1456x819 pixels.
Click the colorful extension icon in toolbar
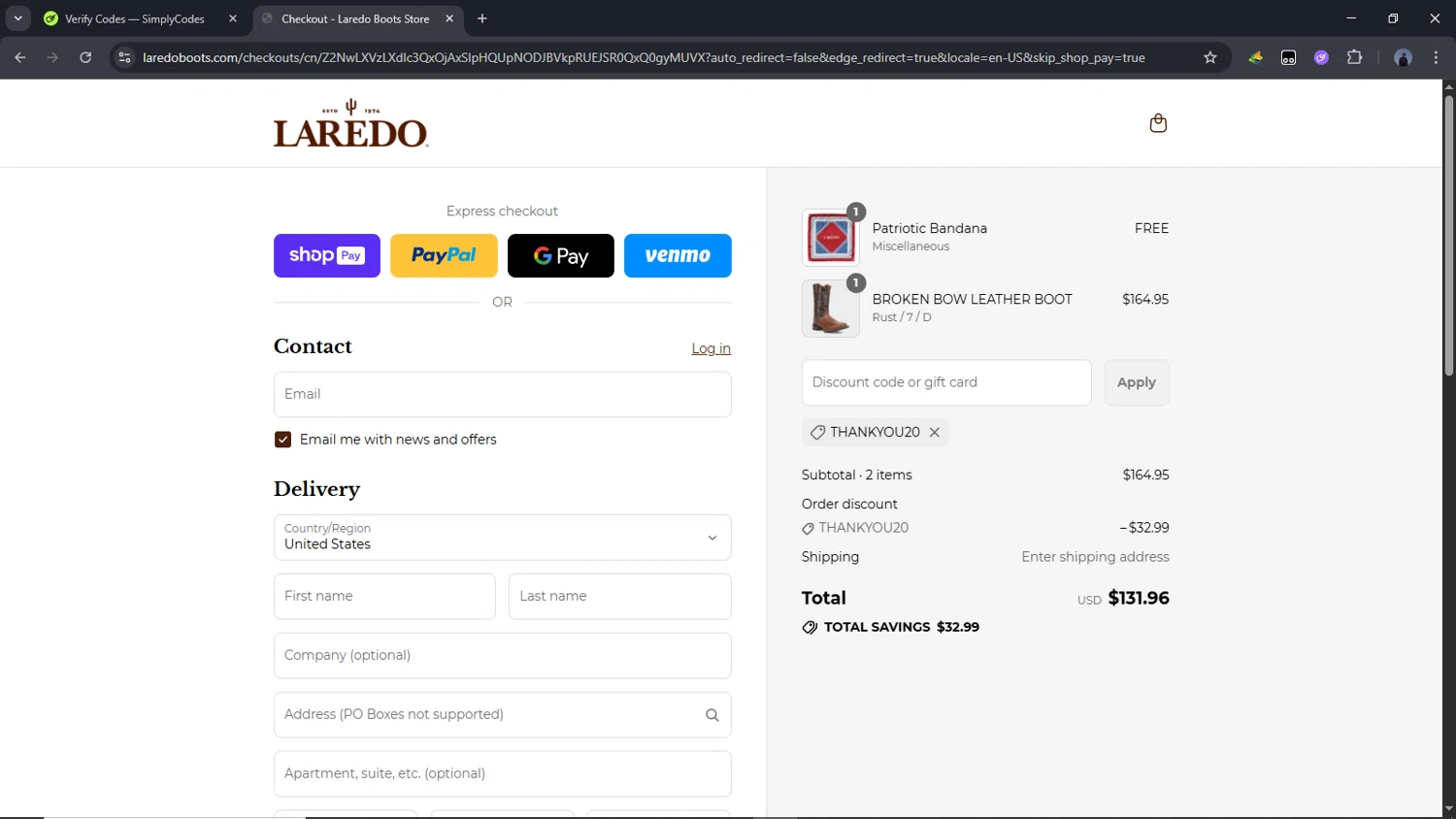pyautogui.click(x=1256, y=57)
